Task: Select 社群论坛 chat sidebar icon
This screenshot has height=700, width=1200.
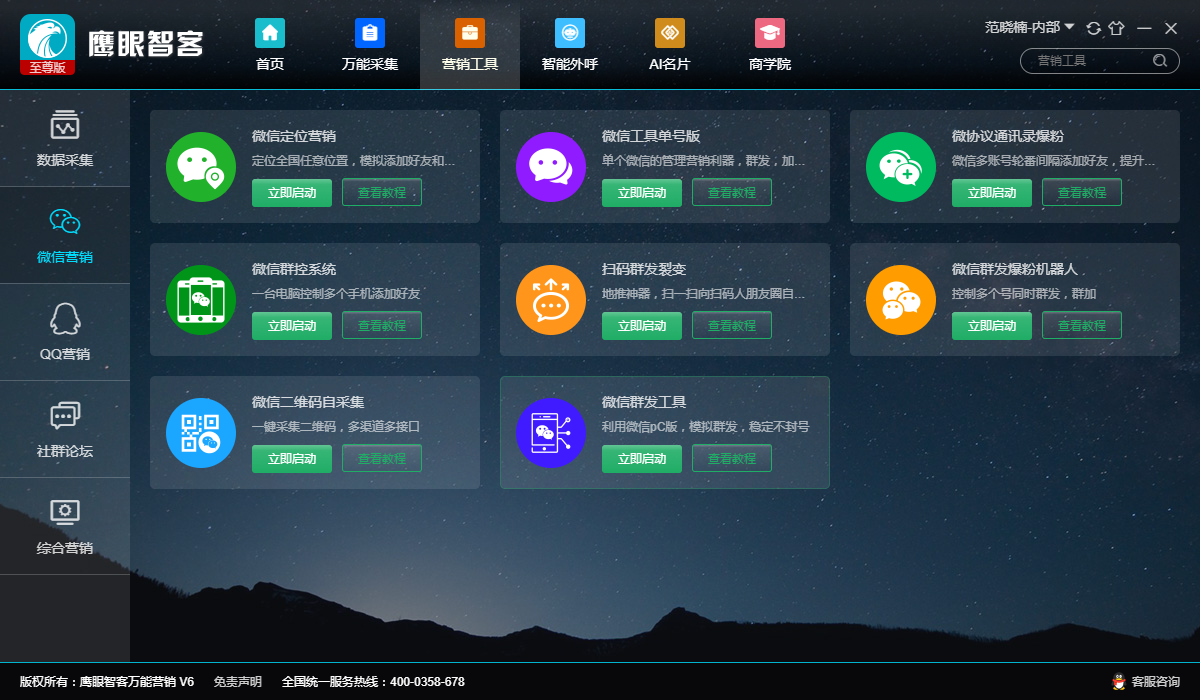Action: click(65, 416)
